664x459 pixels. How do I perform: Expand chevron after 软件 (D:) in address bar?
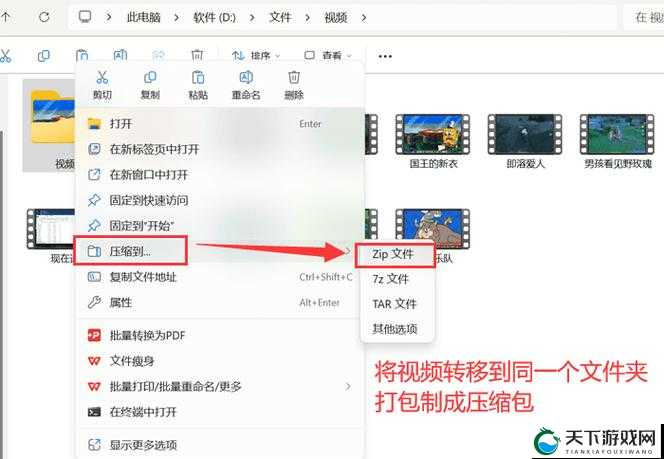coord(252,17)
